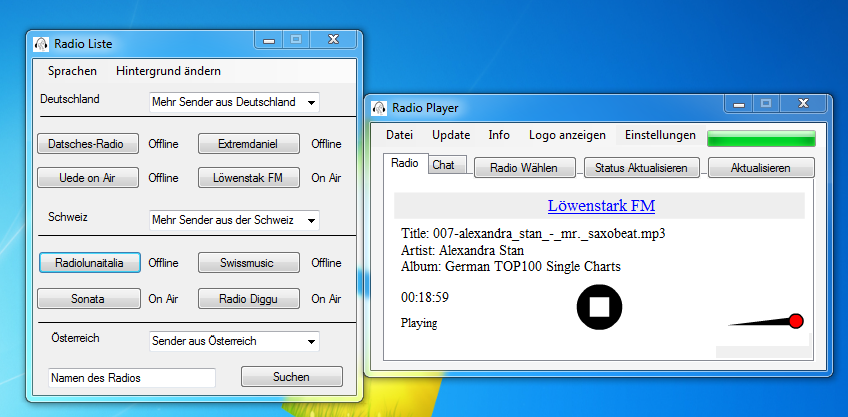Open the Sender aus Österreich dropdown

pos(234,341)
